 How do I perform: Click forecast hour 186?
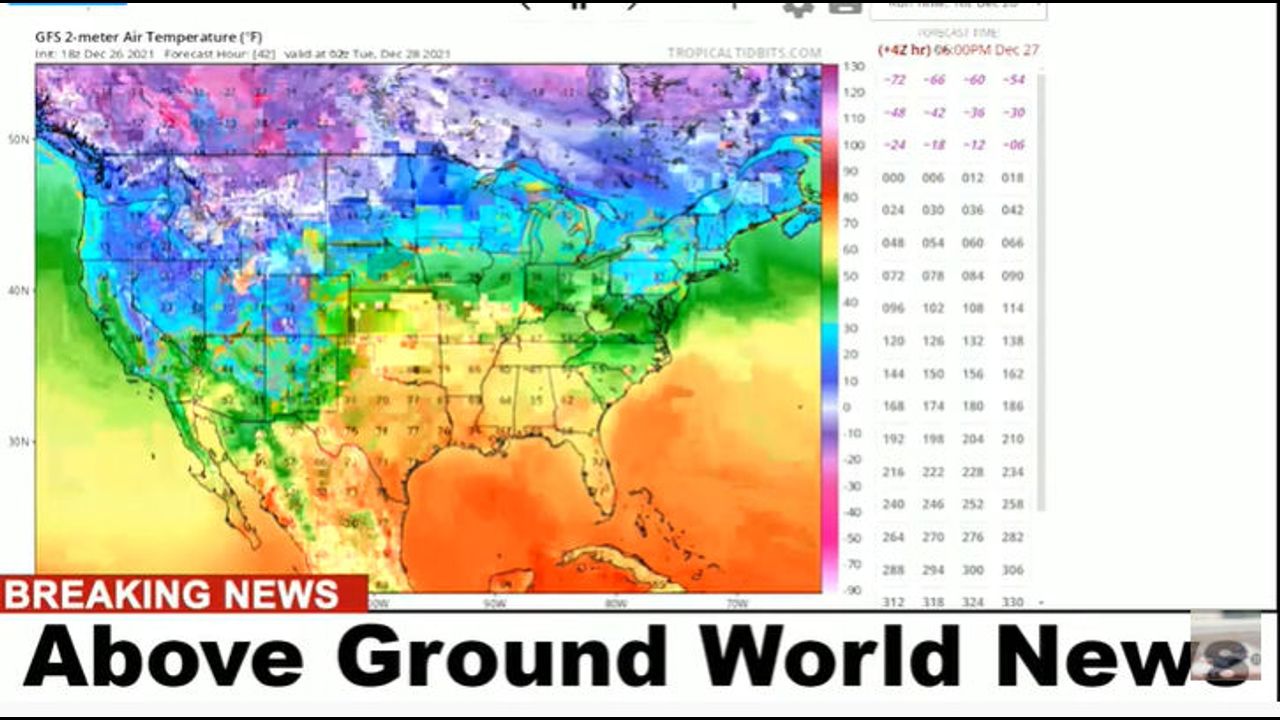[1013, 406]
